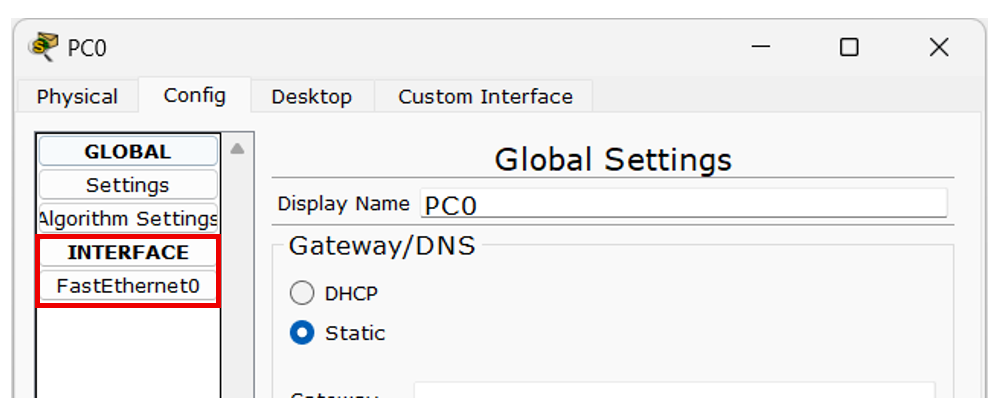Open the Desktop tab
Screen dimensions: 991x417
[311, 97]
